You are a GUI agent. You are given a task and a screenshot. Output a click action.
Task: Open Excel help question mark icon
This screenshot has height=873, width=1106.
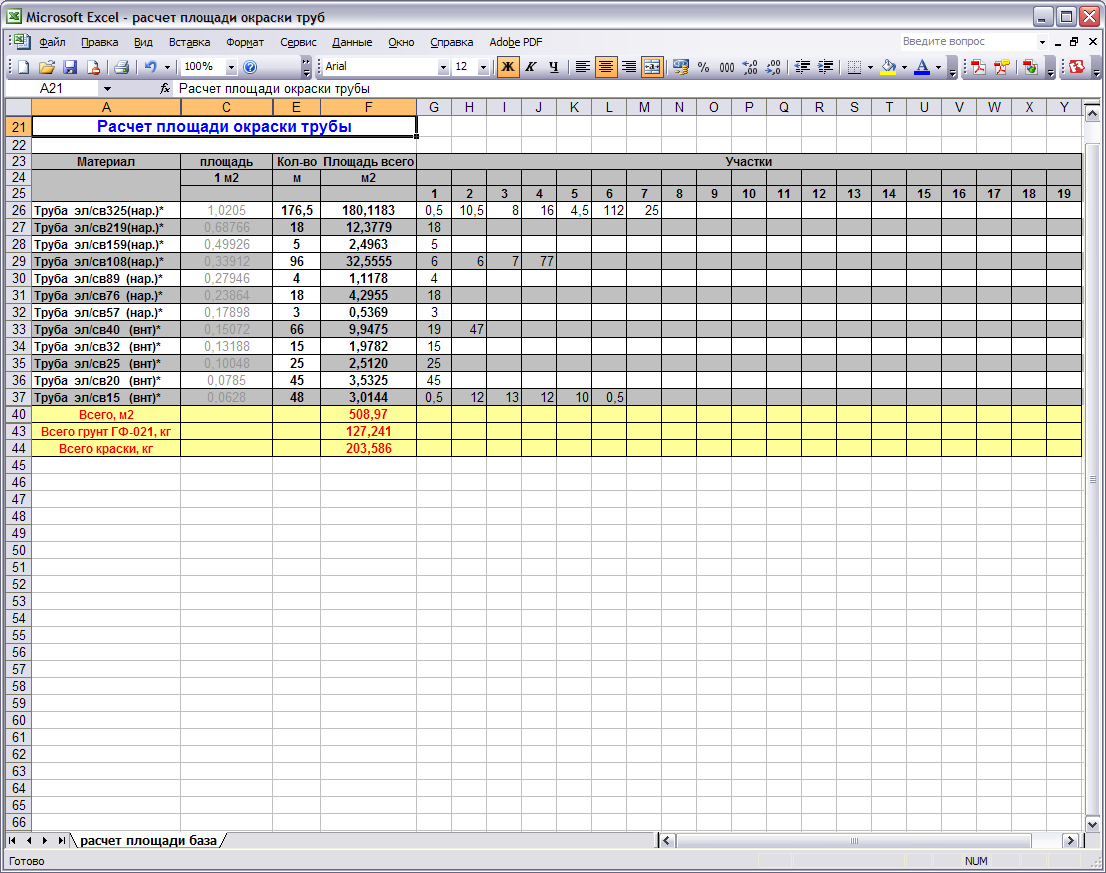coord(250,67)
